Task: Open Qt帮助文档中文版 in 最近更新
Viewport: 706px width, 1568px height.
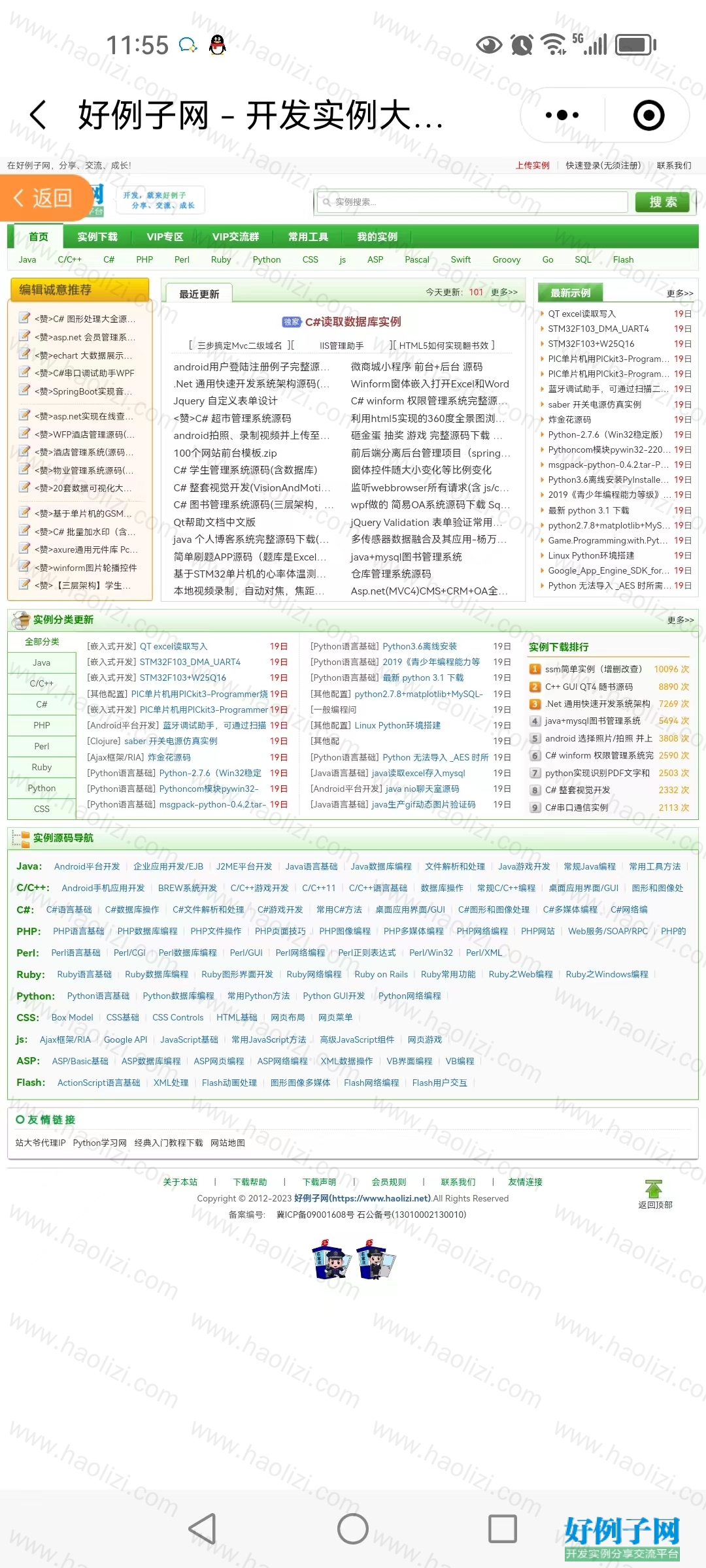Action: pos(214,522)
